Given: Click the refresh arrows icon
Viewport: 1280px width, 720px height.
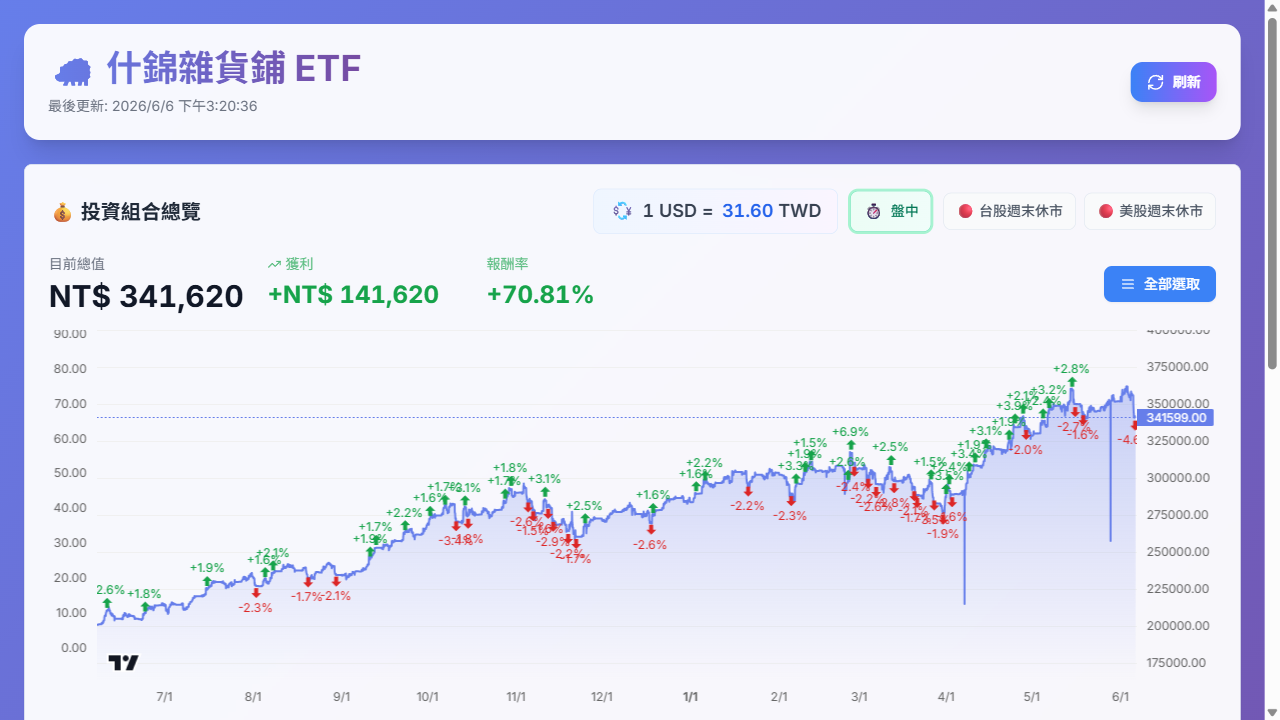Looking at the screenshot, I should coord(1155,82).
